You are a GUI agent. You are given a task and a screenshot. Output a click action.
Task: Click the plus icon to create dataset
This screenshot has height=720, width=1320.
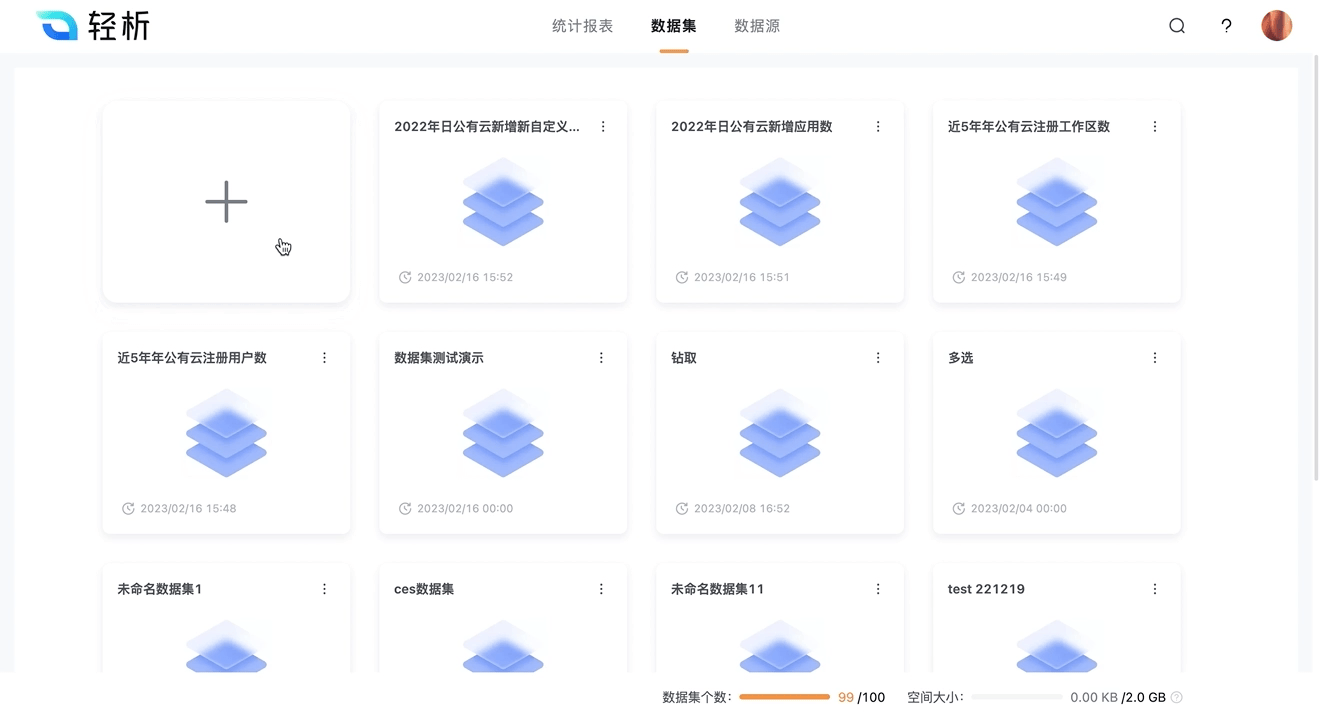pos(226,202)
